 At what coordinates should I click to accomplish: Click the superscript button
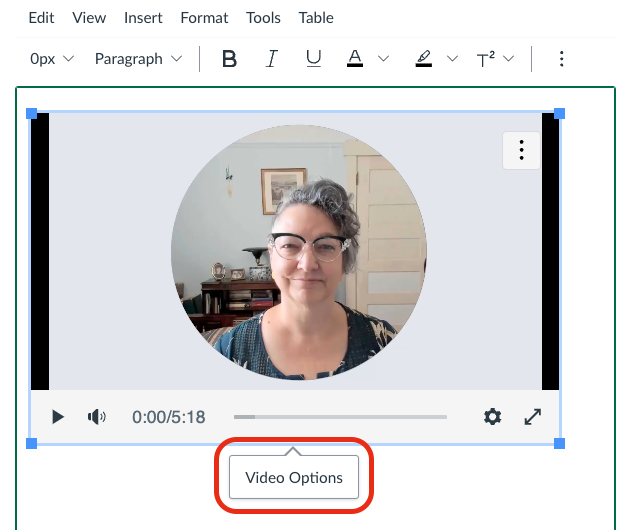pos(486,59)
